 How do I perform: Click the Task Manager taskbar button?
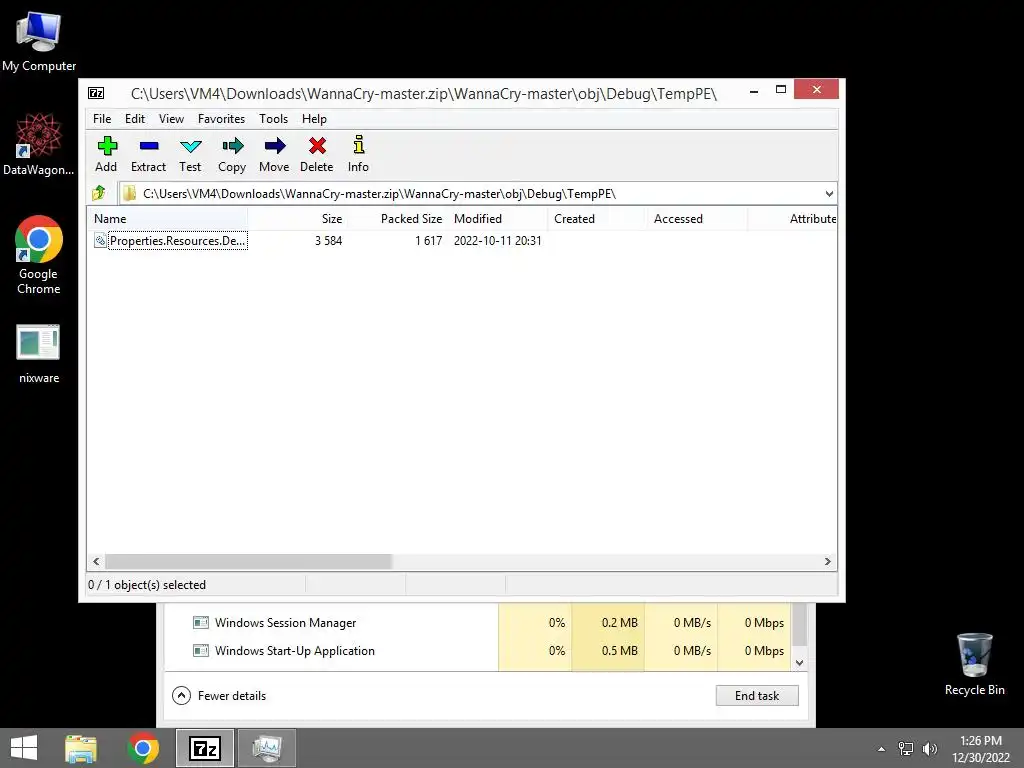pyautogui.click(x=266, y=748)
